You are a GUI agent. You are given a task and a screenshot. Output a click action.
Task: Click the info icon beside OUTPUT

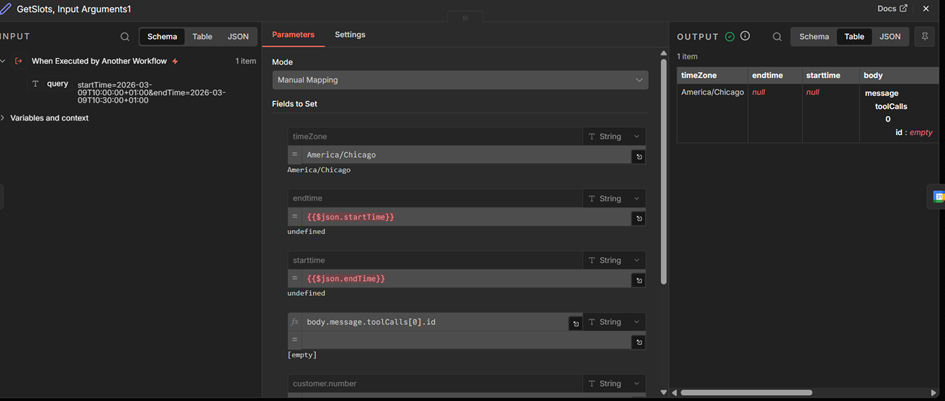click(x=745, y=37)
